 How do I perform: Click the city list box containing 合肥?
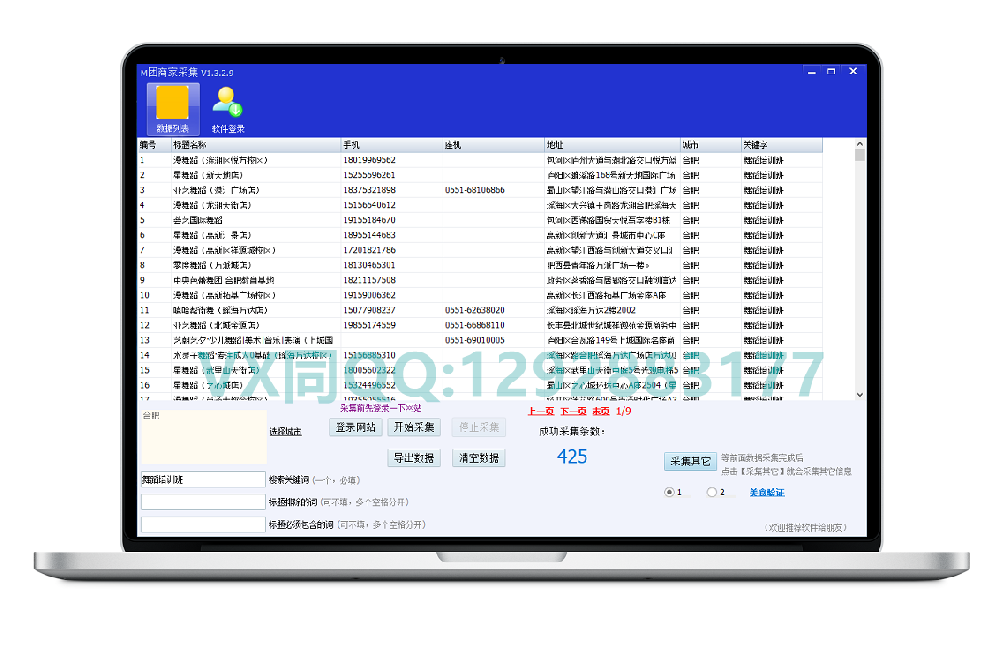click(x=203, y=437)
